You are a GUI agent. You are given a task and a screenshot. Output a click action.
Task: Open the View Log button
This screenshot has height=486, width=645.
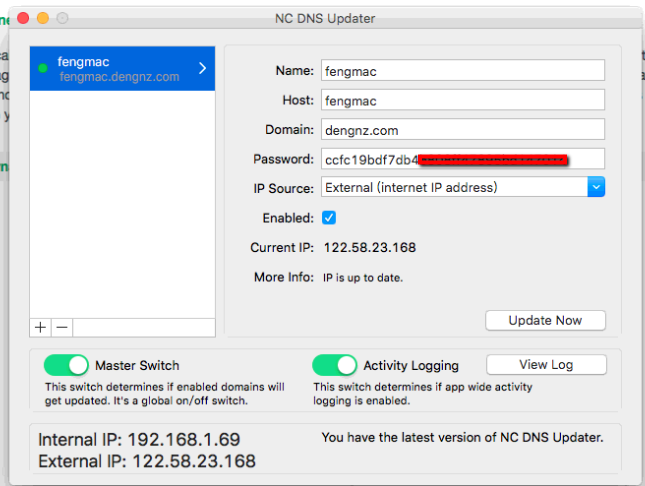(x=546, y=365)
